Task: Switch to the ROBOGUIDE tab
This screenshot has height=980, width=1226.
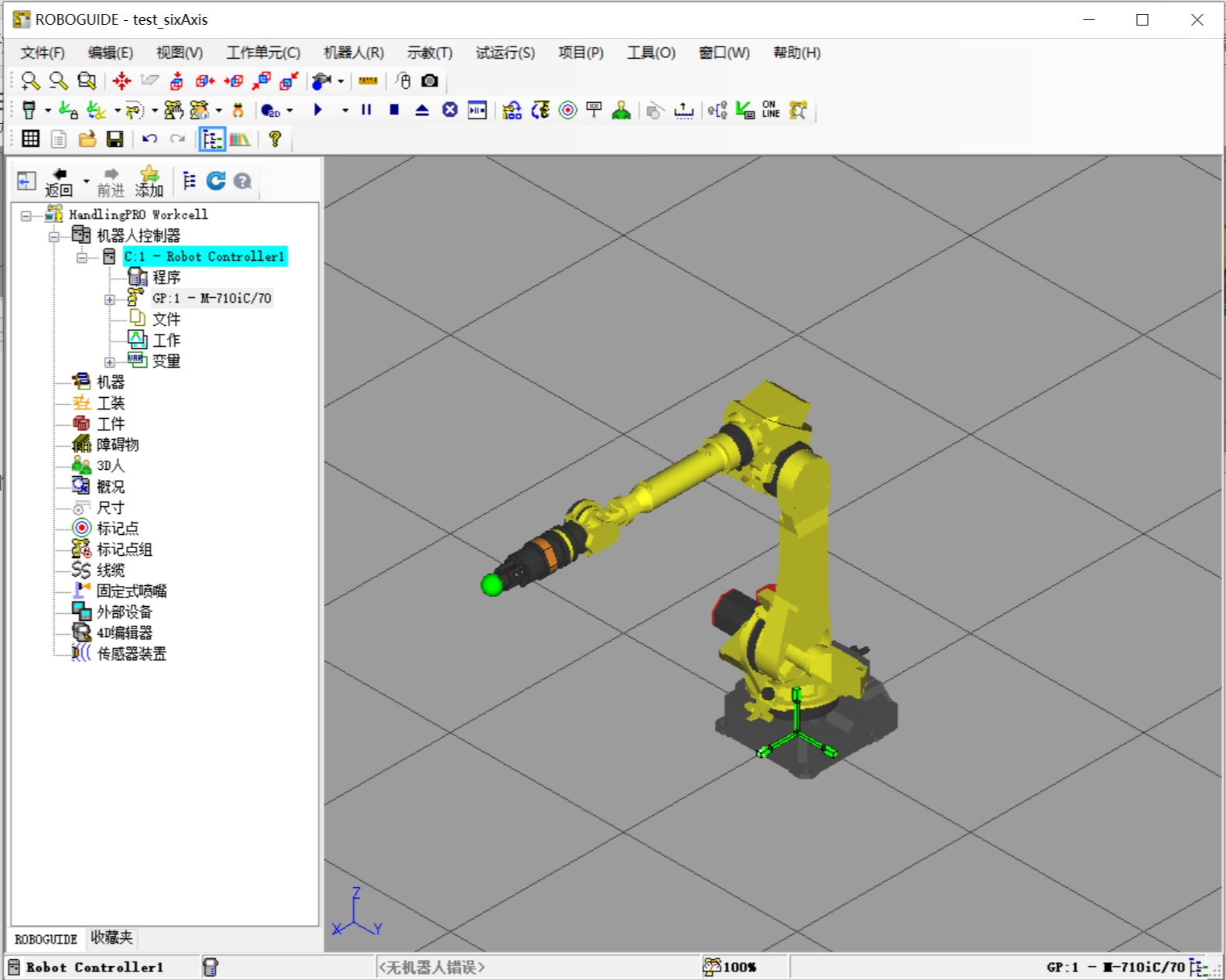Action: pyautogui.click(x=46, y=939)
